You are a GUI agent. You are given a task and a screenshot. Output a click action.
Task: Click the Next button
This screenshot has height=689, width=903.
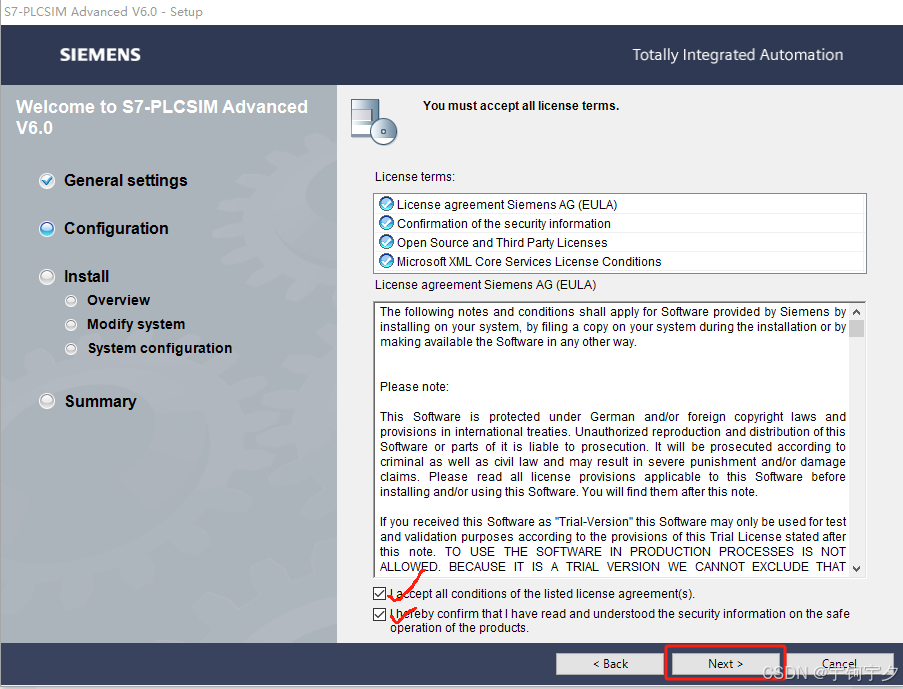tap(725, 664)
